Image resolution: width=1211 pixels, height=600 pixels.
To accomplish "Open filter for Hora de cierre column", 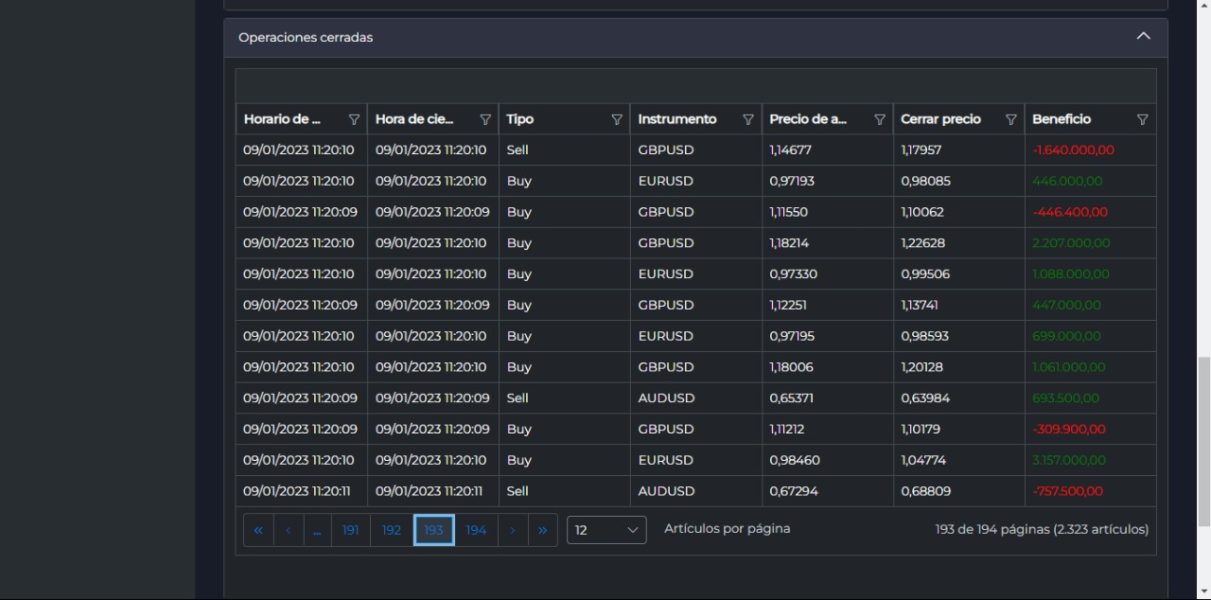I will [x=485, y=119].
